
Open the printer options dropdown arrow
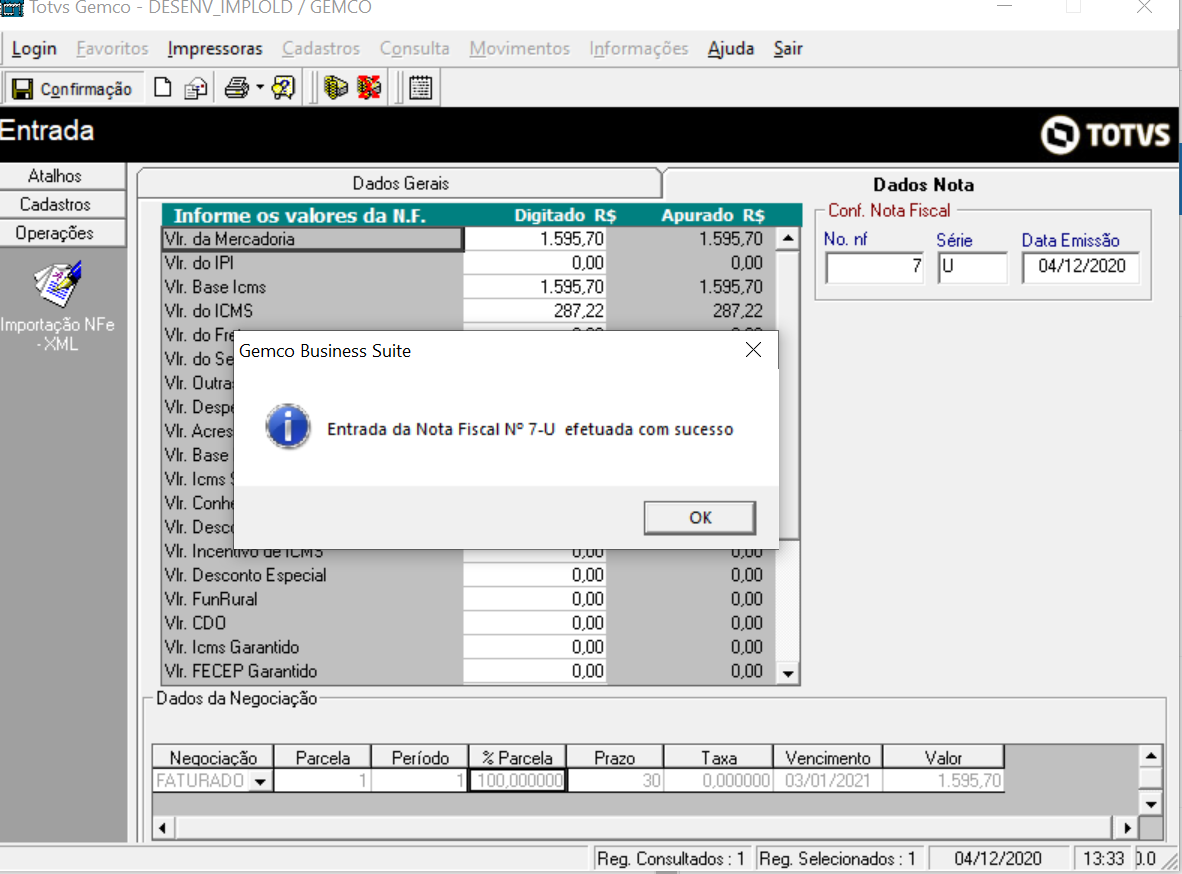[260, 88]
